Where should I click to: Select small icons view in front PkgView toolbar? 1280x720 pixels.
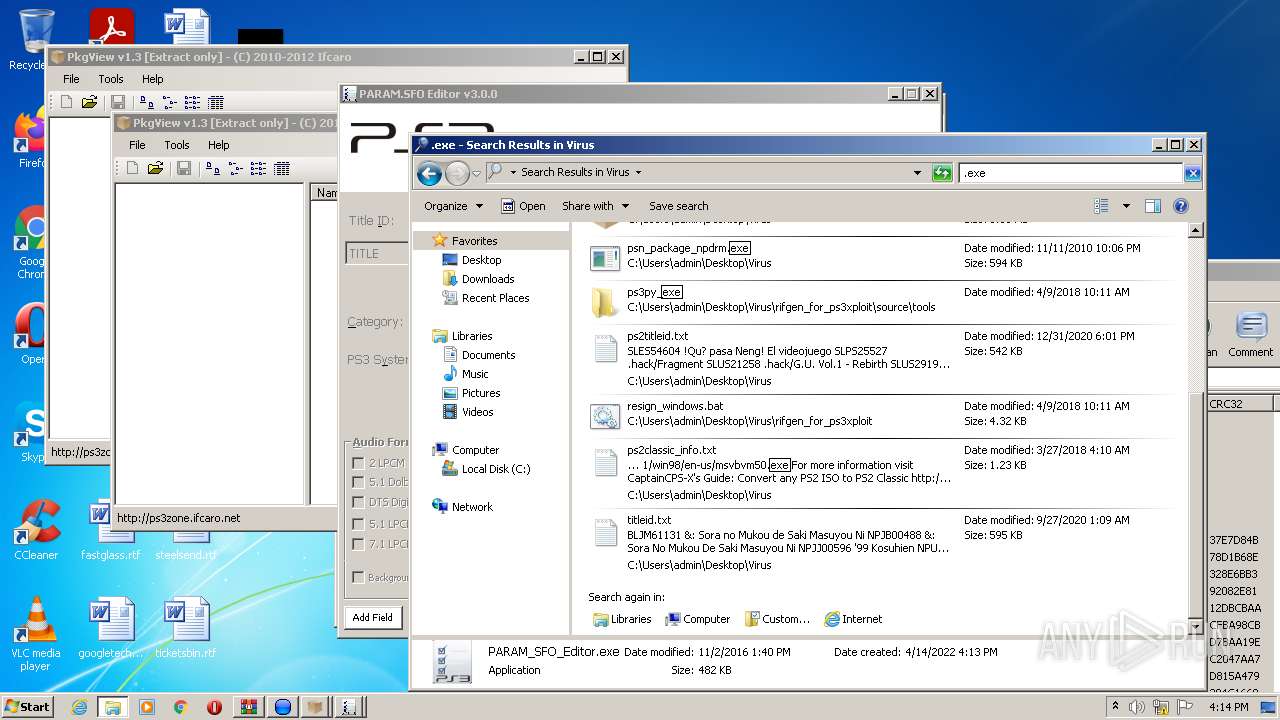[x=236, y=168]
